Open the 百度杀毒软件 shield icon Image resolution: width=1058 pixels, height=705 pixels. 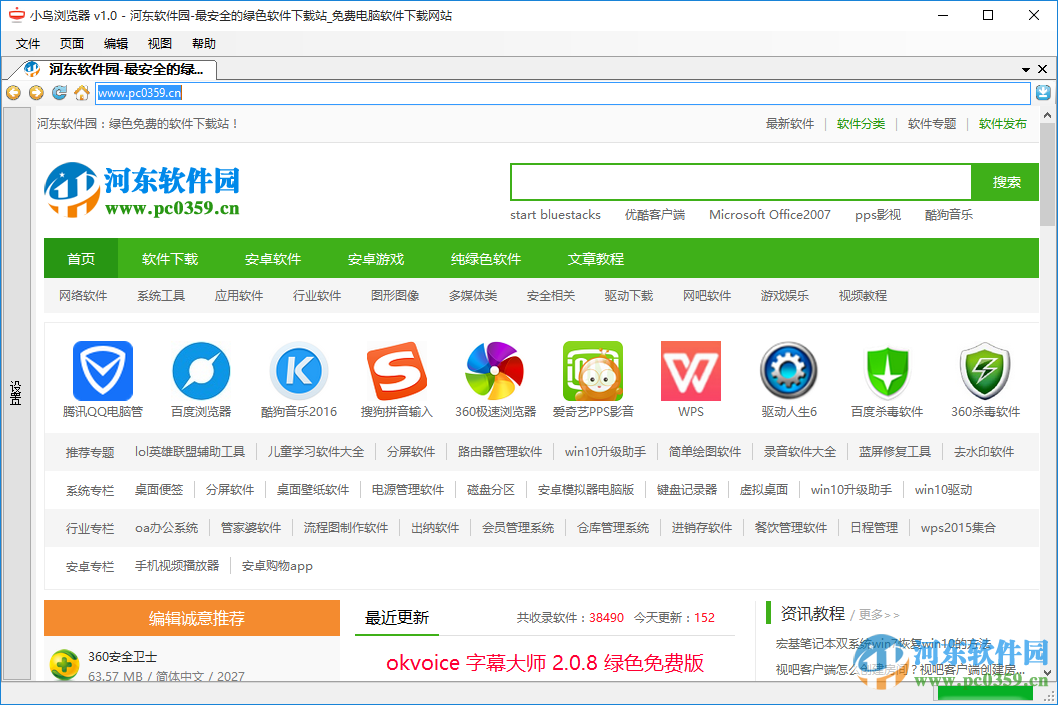[887, 371]
